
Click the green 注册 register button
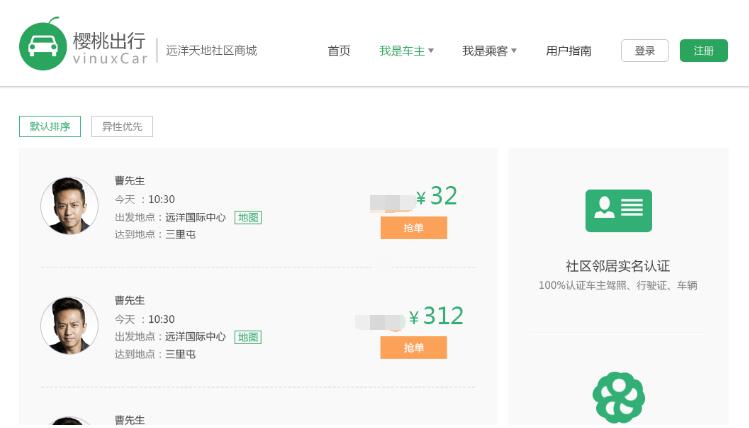(704, 51)
